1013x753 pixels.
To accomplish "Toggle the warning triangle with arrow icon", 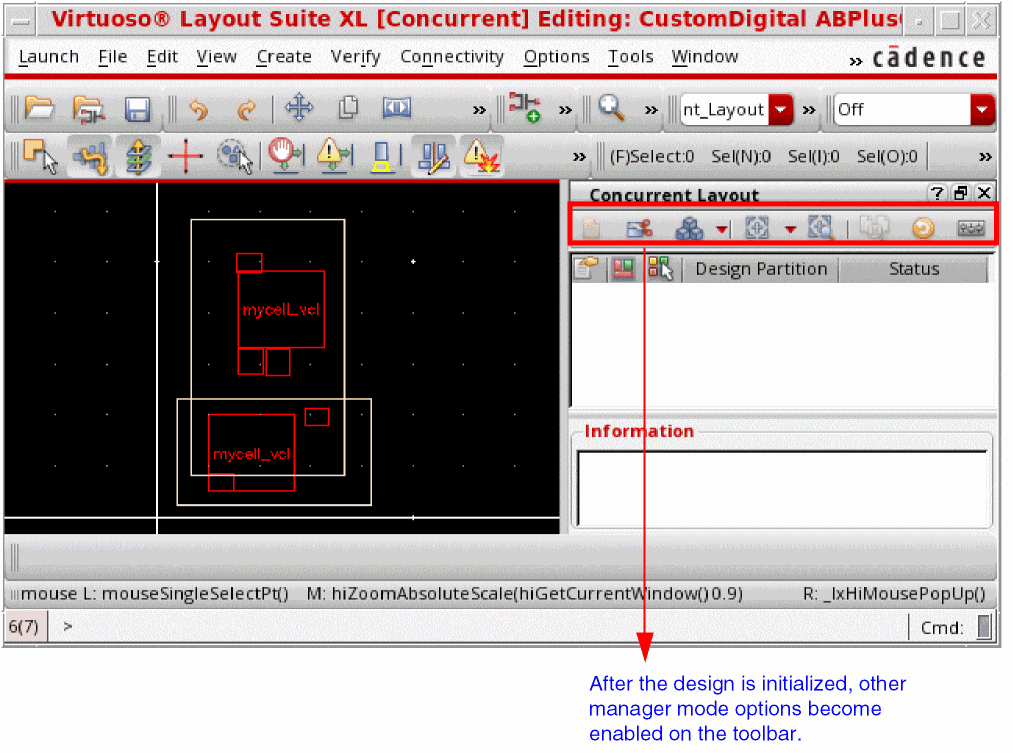I will [x=334, y=156].
